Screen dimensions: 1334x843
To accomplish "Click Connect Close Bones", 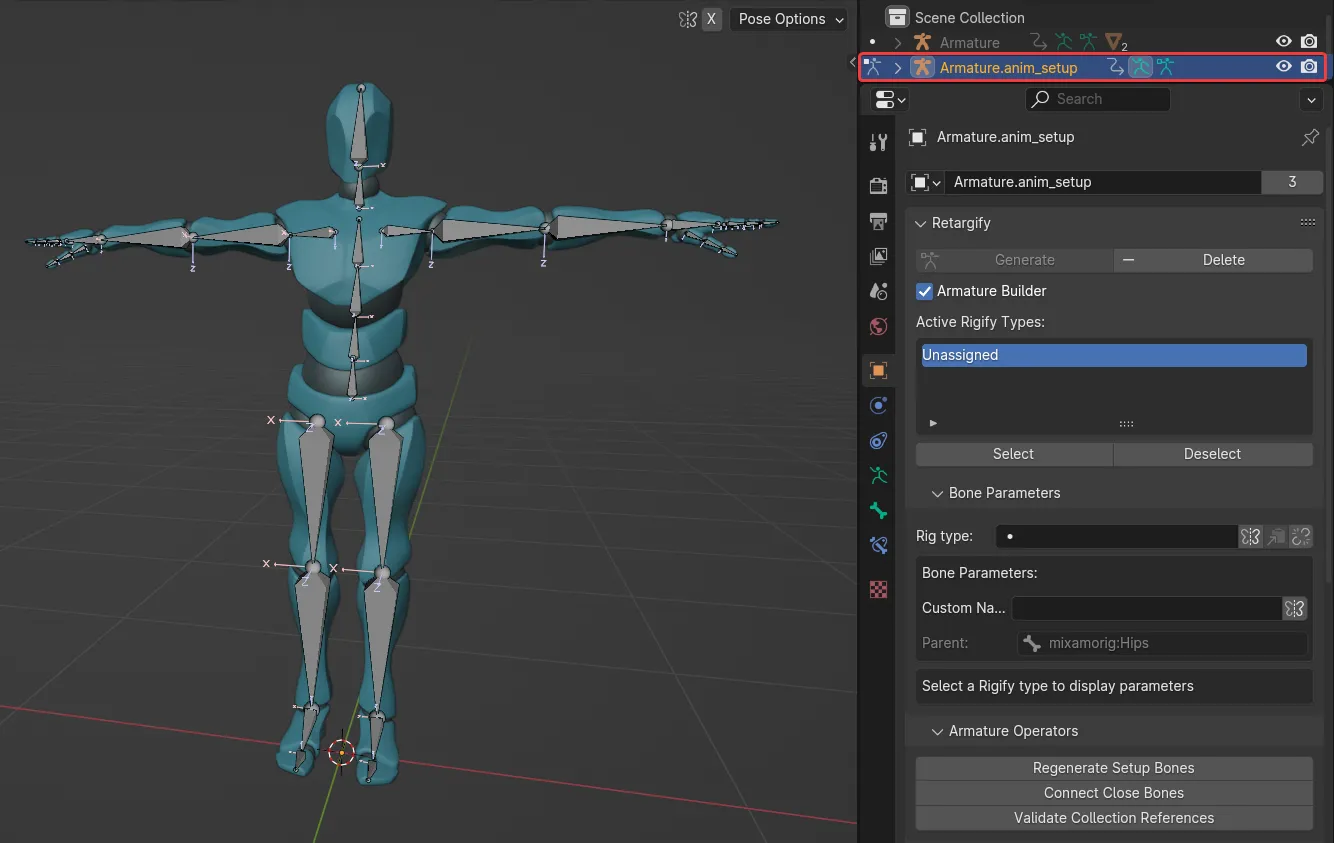I will pos(1114,793).
